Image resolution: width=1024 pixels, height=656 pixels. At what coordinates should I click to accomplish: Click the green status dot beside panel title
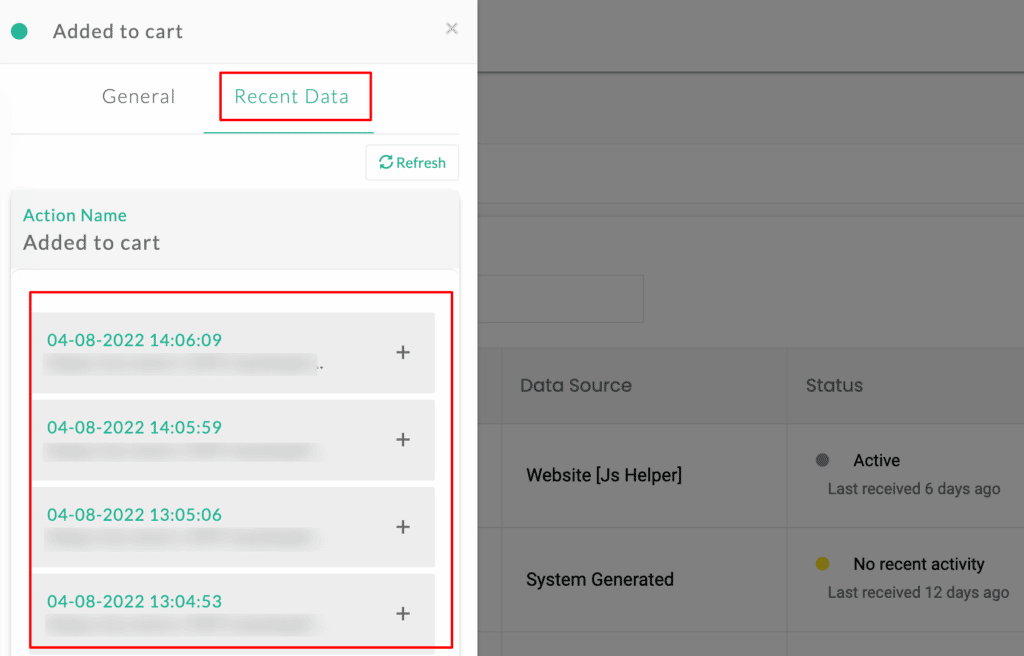pos(19,31)
